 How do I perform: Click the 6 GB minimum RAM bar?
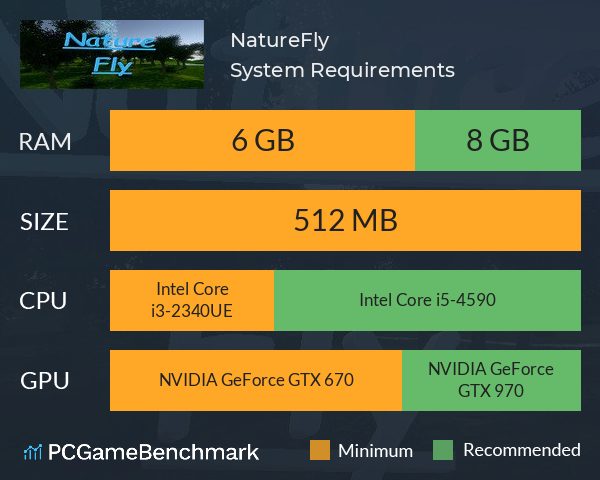coord(262,140)
